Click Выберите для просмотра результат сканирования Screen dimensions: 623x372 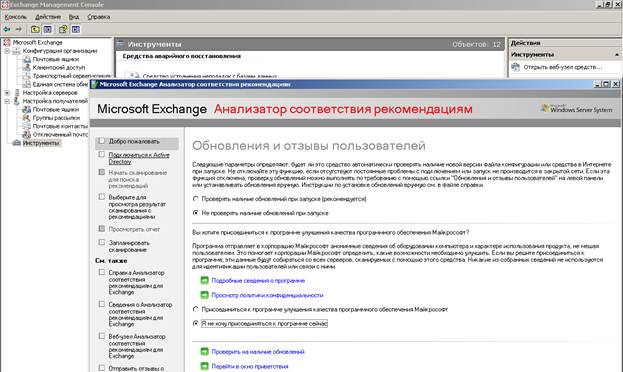[x=137, y=207]
